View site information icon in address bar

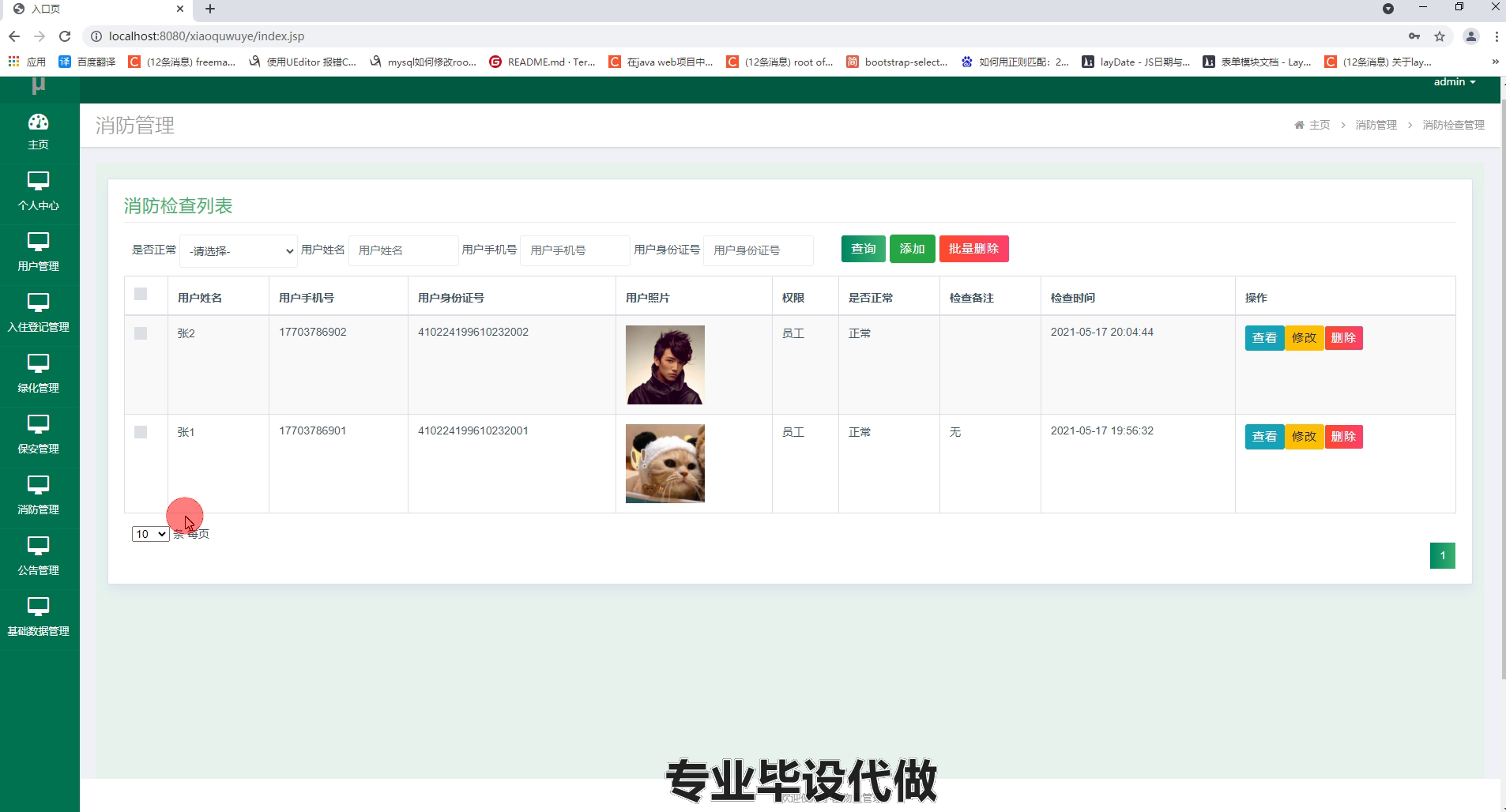[x=96, y=36]
